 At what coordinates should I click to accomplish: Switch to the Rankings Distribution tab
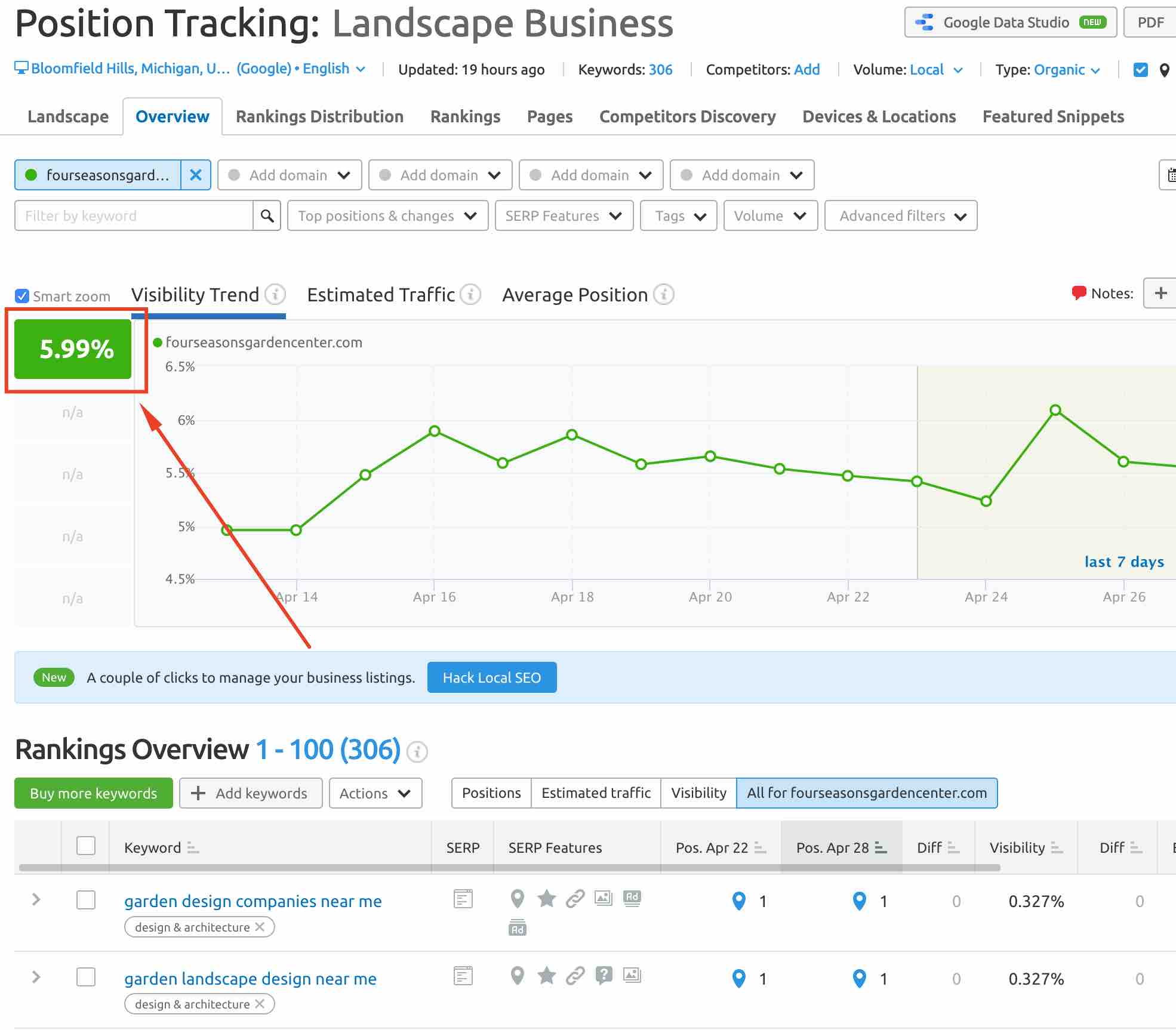(319, 116)
